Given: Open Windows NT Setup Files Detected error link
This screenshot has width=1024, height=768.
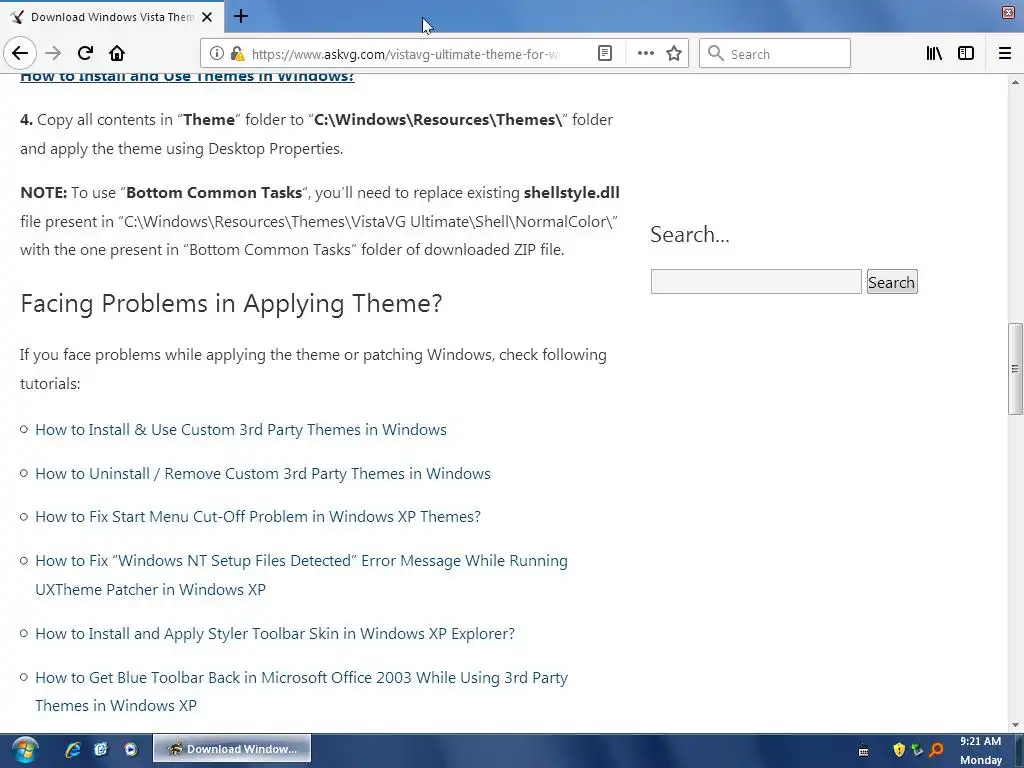Looking at the screenshot, I should point(301,575).
